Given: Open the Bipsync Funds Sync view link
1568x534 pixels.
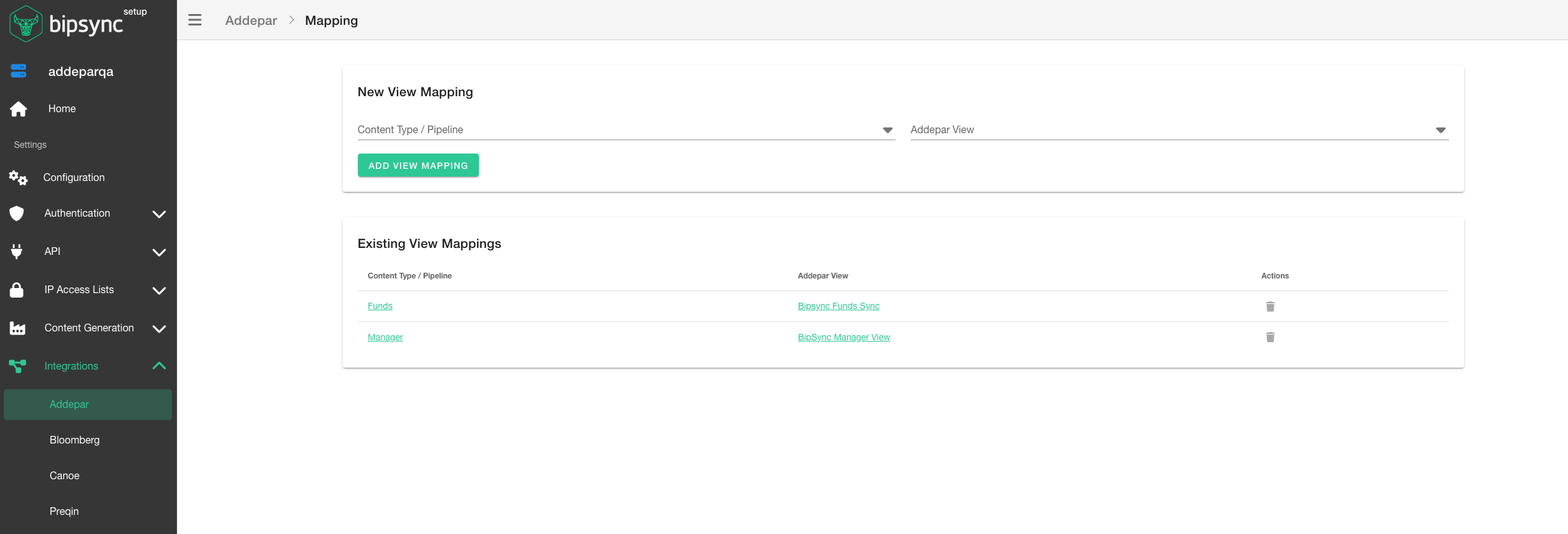Looking at the screenshot, I should point(838,307).
